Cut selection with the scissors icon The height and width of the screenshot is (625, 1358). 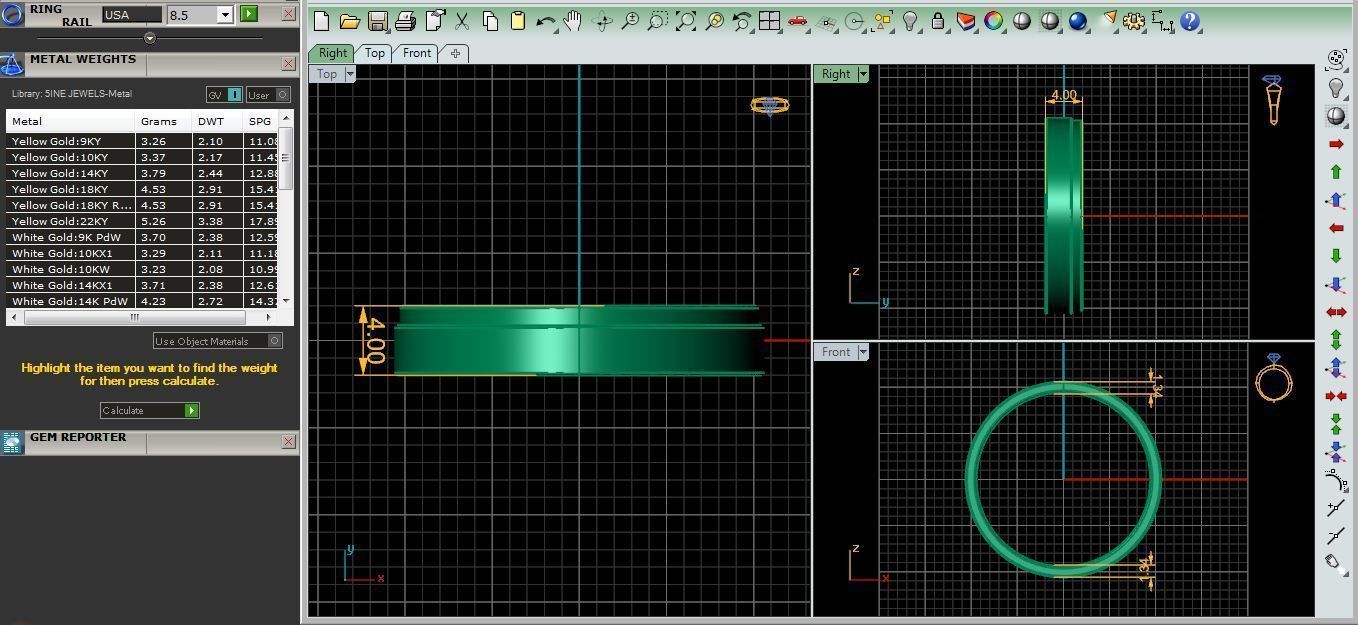pos(462,20)
